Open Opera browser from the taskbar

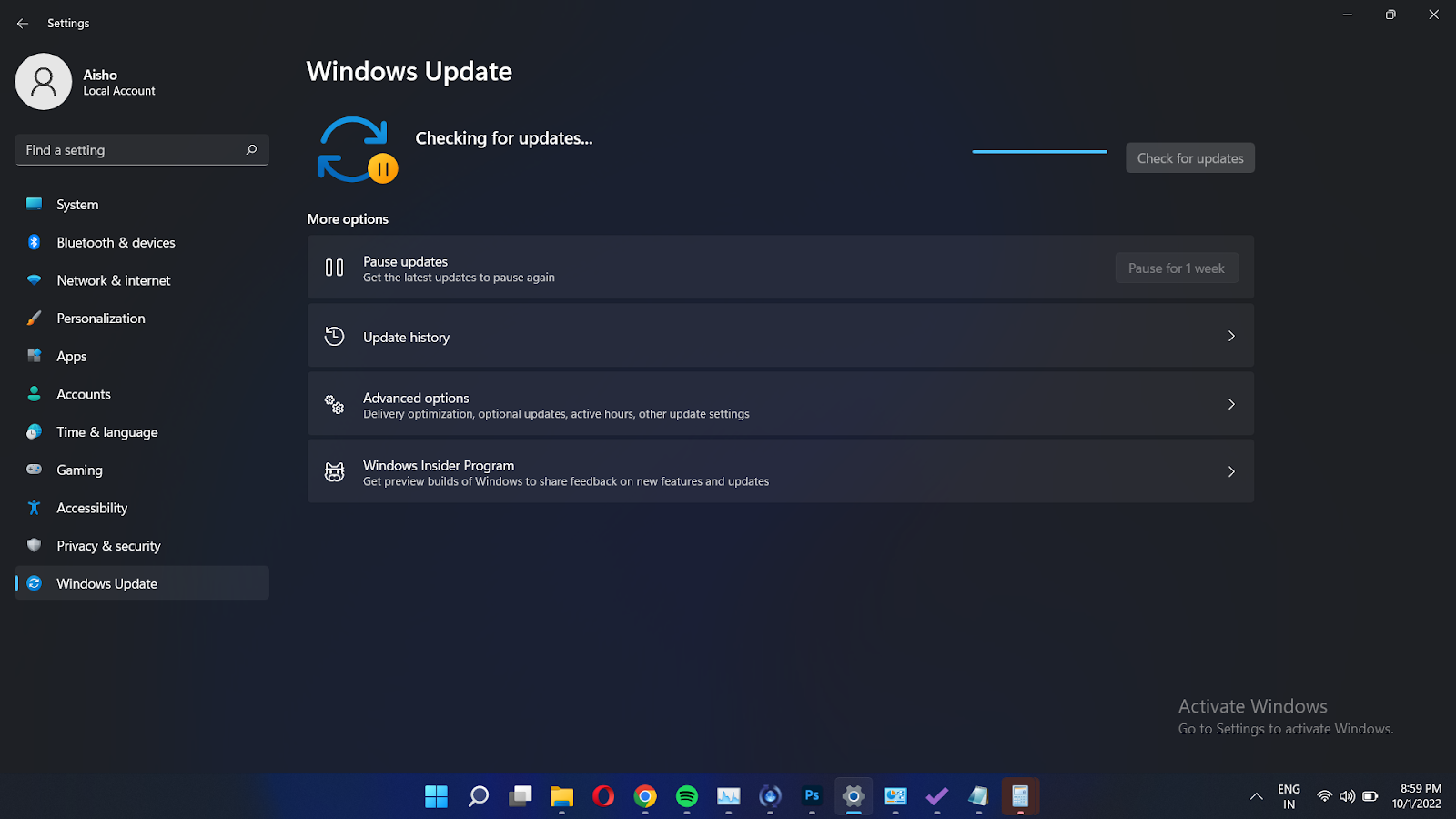click(603, 797)
